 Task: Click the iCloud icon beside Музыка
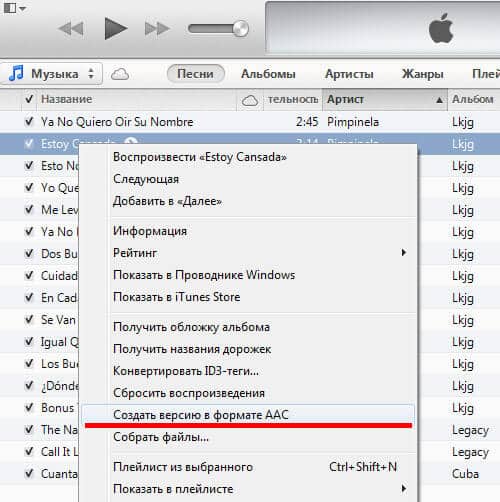click(x=120, y=74)
